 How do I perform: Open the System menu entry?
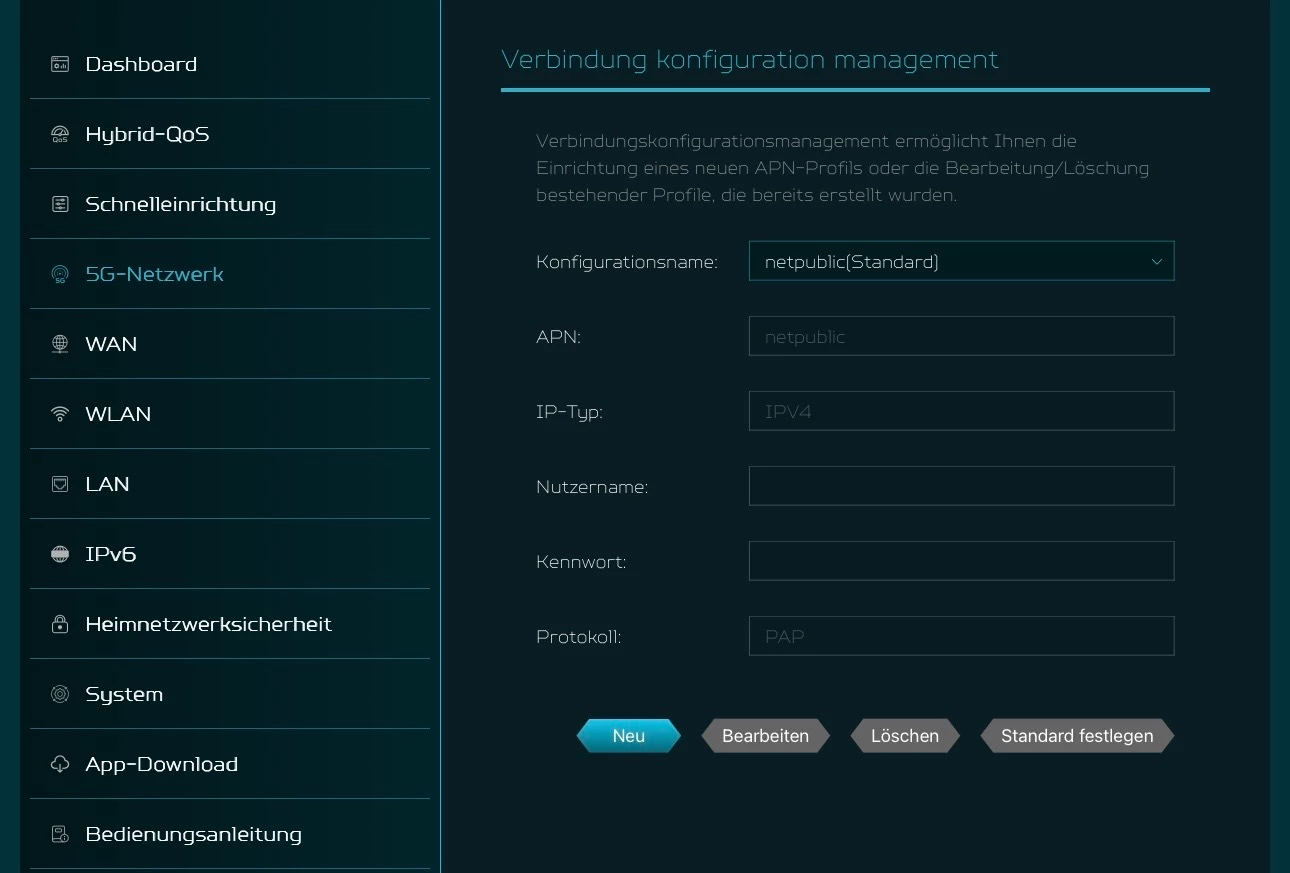[x=230, y=694]
